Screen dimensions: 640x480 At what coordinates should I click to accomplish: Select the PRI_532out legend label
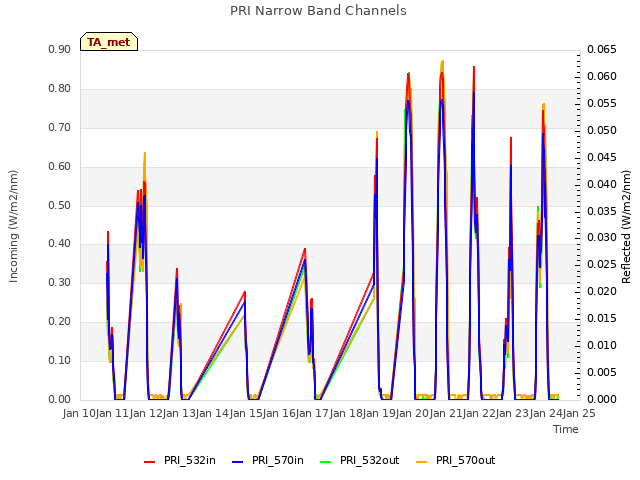(370, 460)
